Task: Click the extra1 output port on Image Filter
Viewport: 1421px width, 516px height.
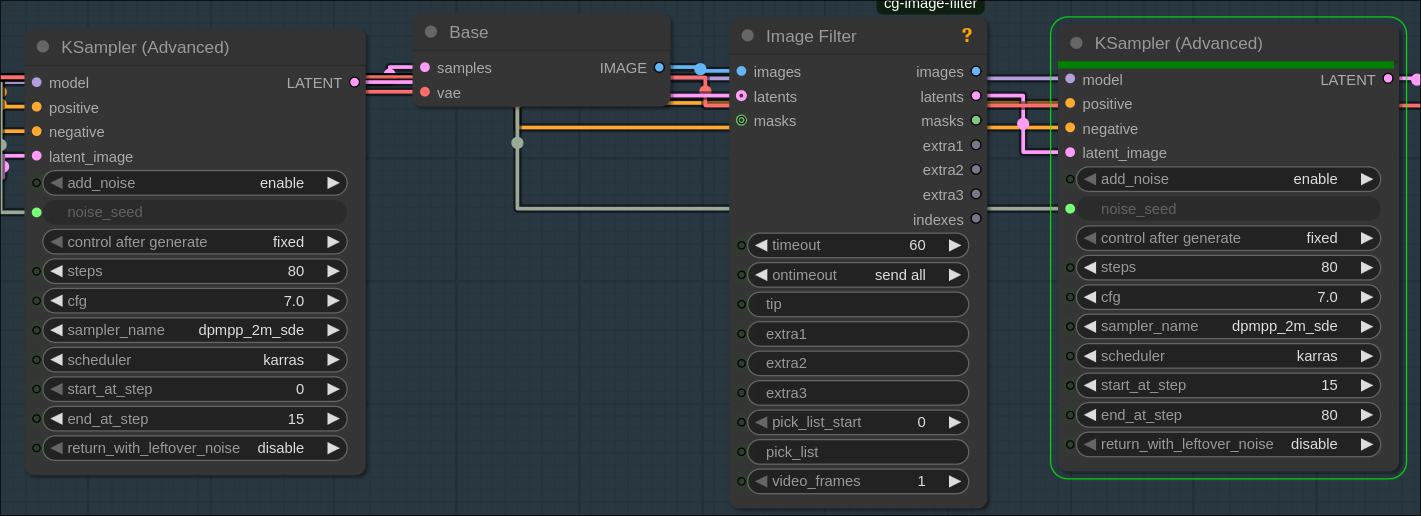Action: point(976,145)
